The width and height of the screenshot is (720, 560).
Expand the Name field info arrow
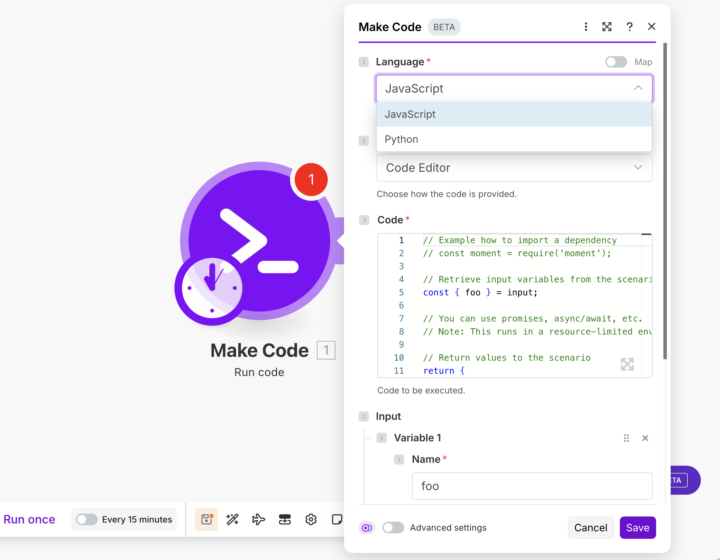point(399,459)
